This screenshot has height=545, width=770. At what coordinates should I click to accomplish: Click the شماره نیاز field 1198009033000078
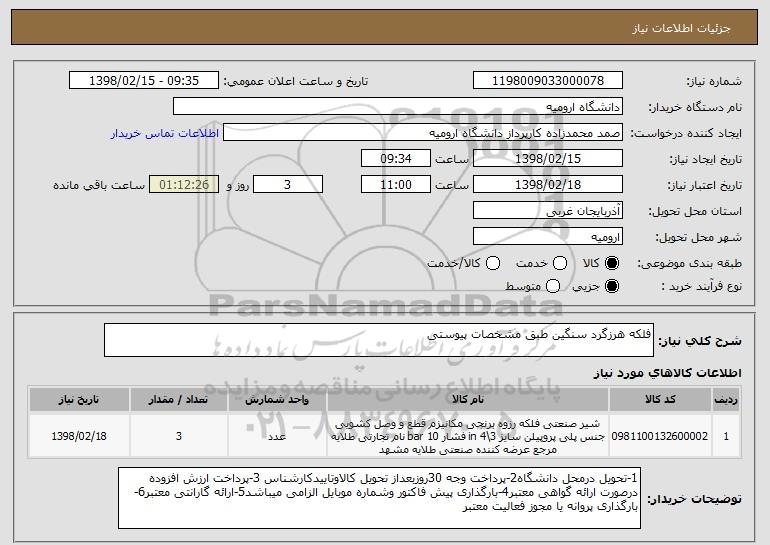548,81
